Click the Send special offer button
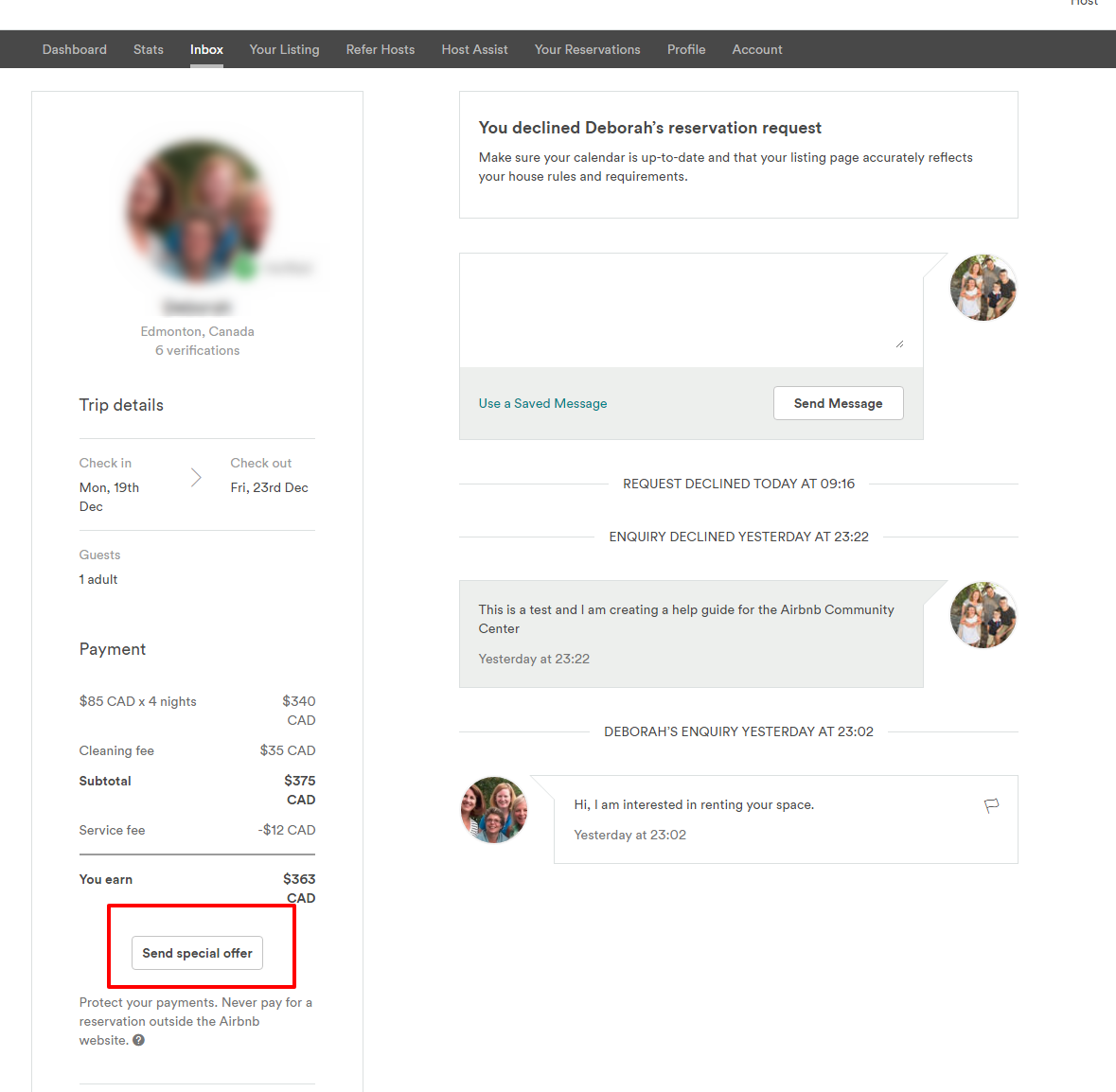The height and width of the screenshot is (1092, 1116). 197,953
